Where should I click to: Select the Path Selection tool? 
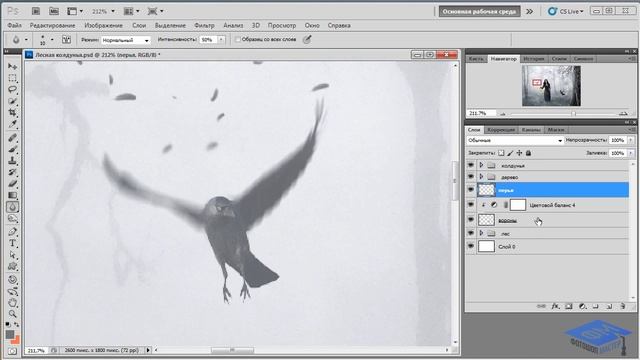pyautogui.click(x=13, y=255)
